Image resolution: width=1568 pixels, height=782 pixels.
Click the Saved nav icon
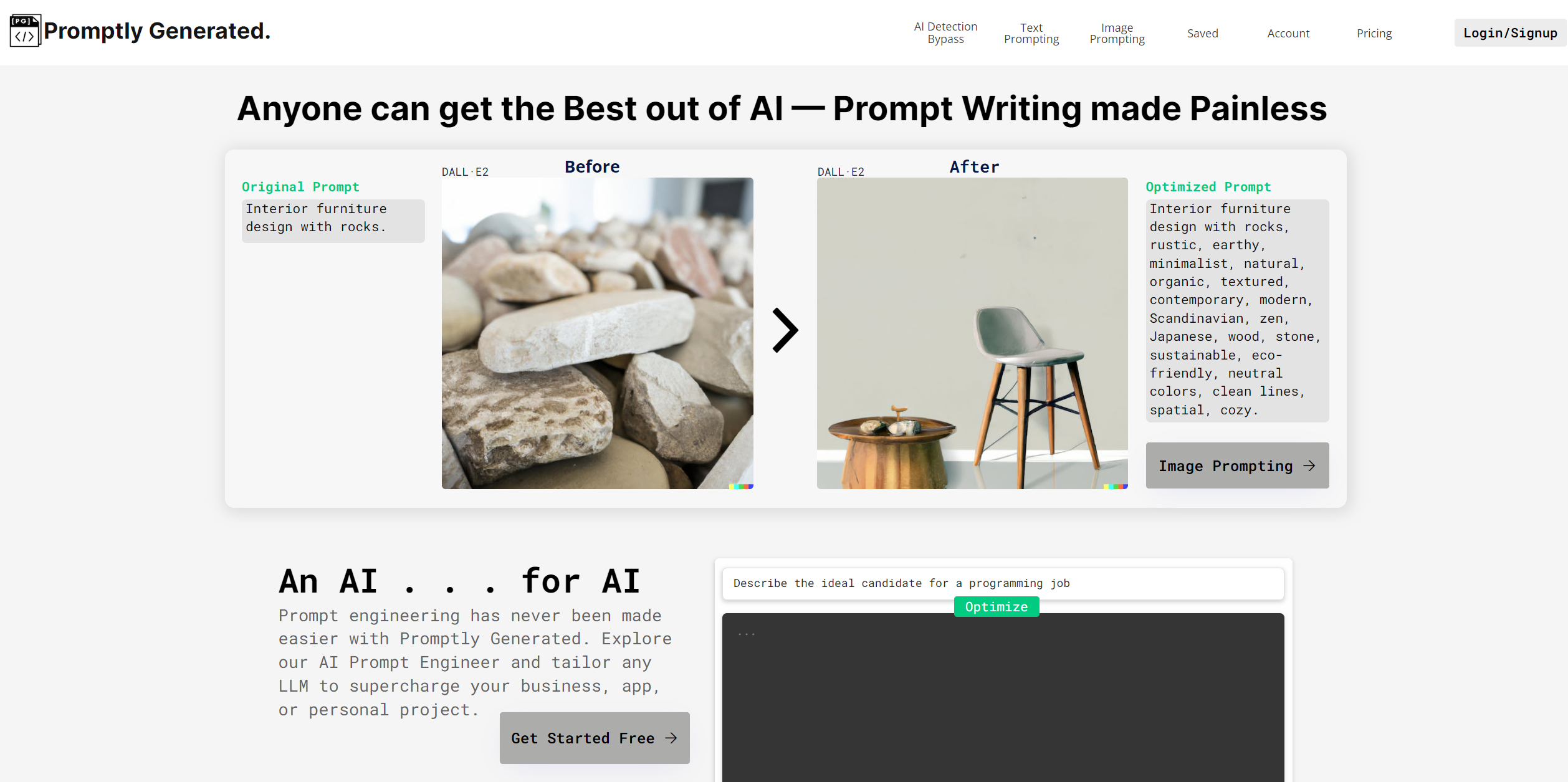[x=1202, y=32]
